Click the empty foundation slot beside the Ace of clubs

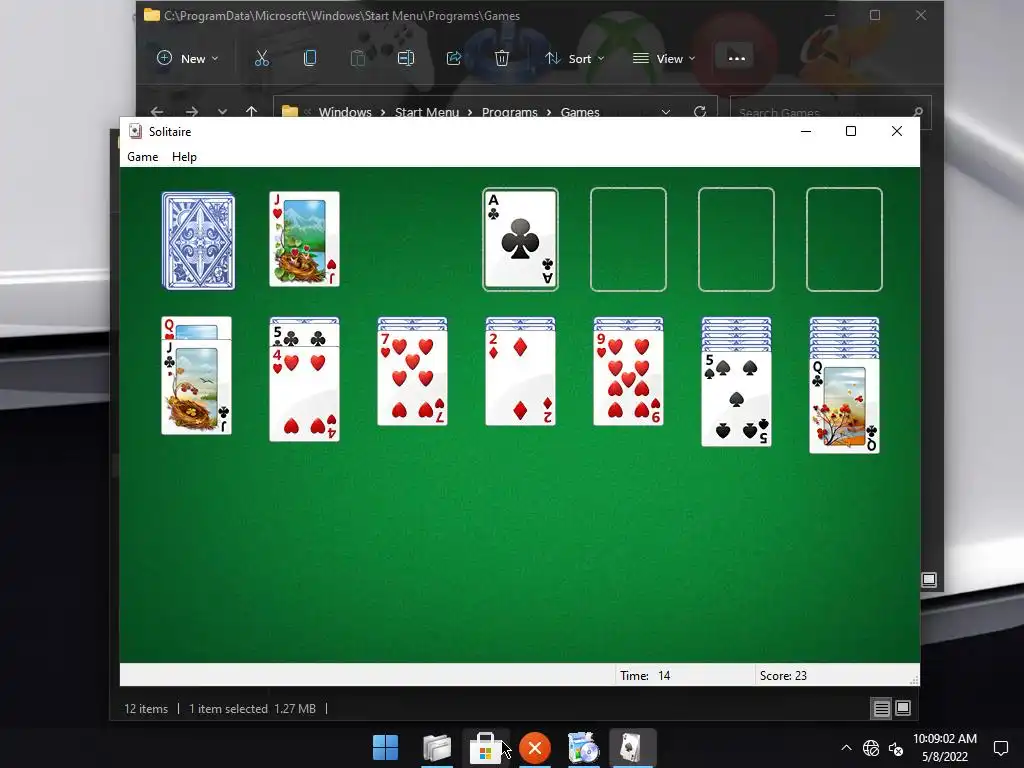628,239
